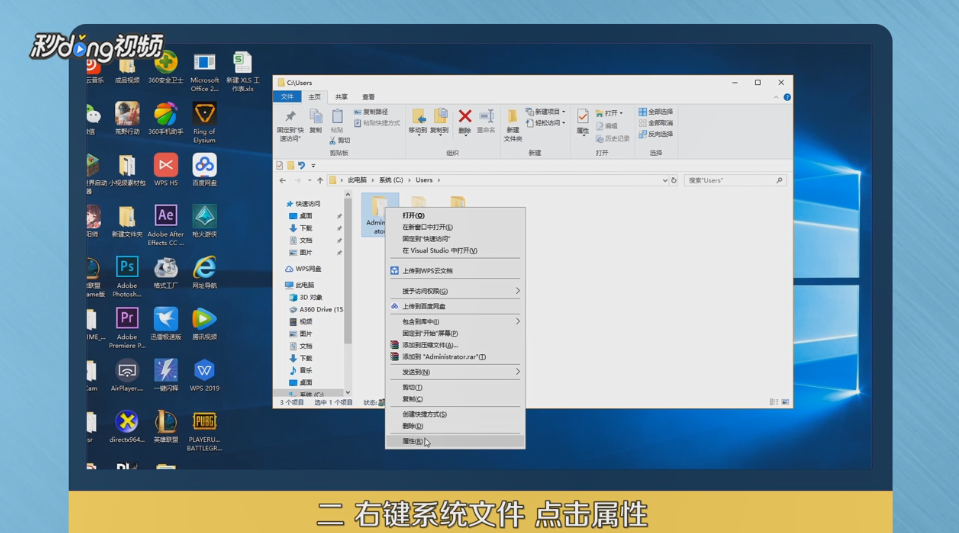Expand 包含到库中 submenu
959x533 pixels.
point(454,321)
